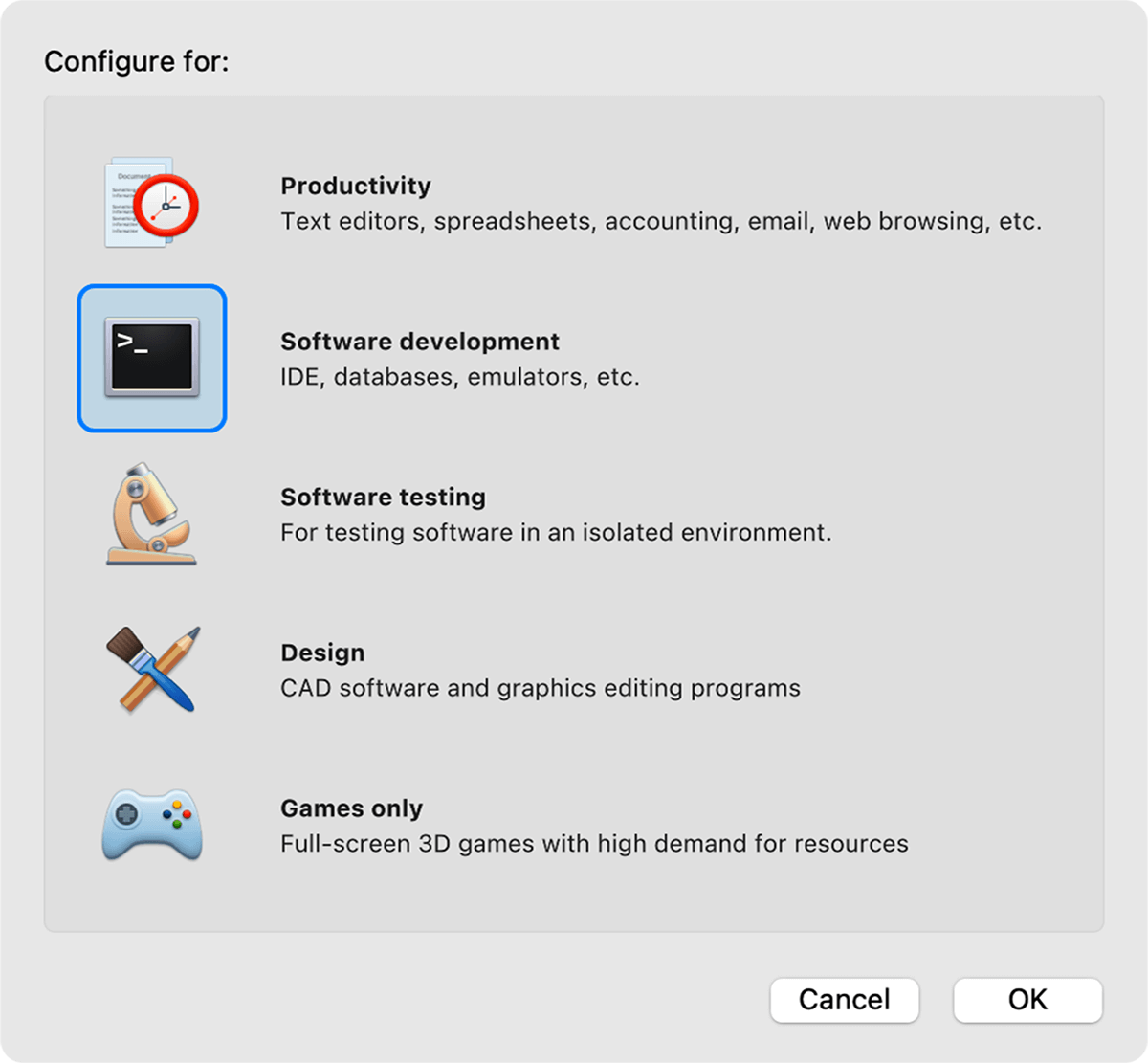Click the CAD software description text
Viewport: 1148px width, 1063px height.
pos(540,689)
